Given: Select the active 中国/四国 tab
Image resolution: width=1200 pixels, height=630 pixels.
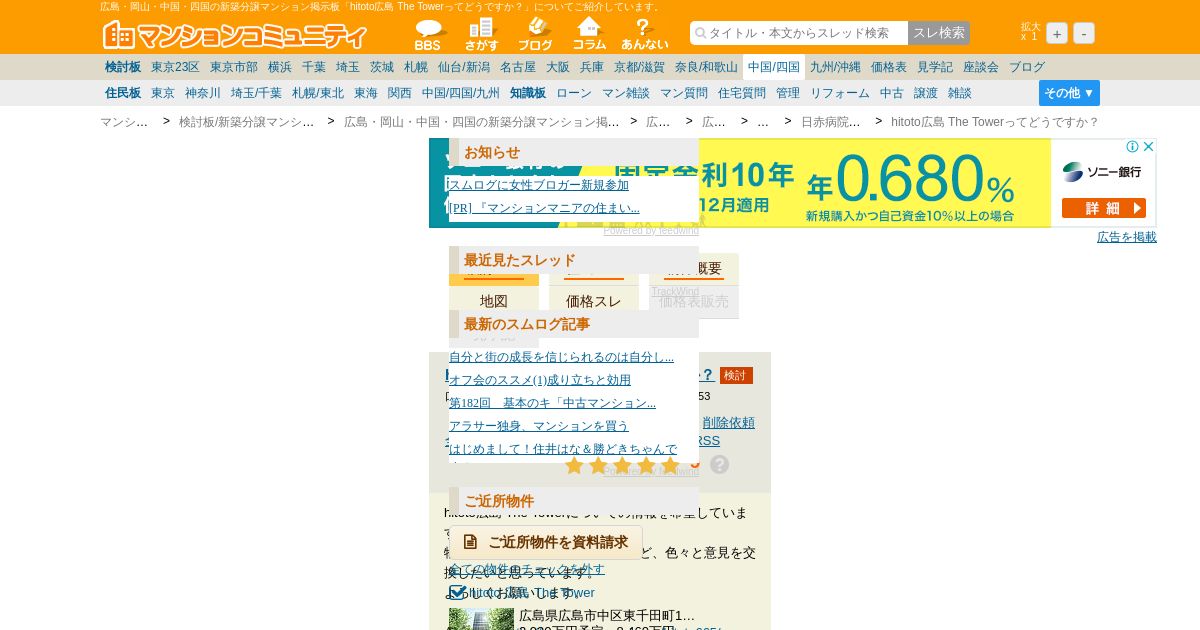Looking at the screenshot, I should (x=774, y=67).
